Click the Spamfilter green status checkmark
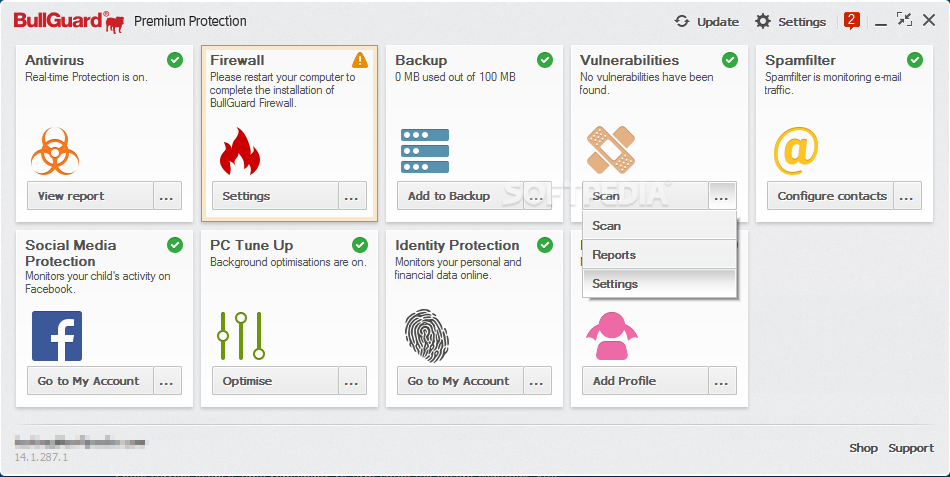The width and height of the screenshot is (950, 477). pos(915,60)
